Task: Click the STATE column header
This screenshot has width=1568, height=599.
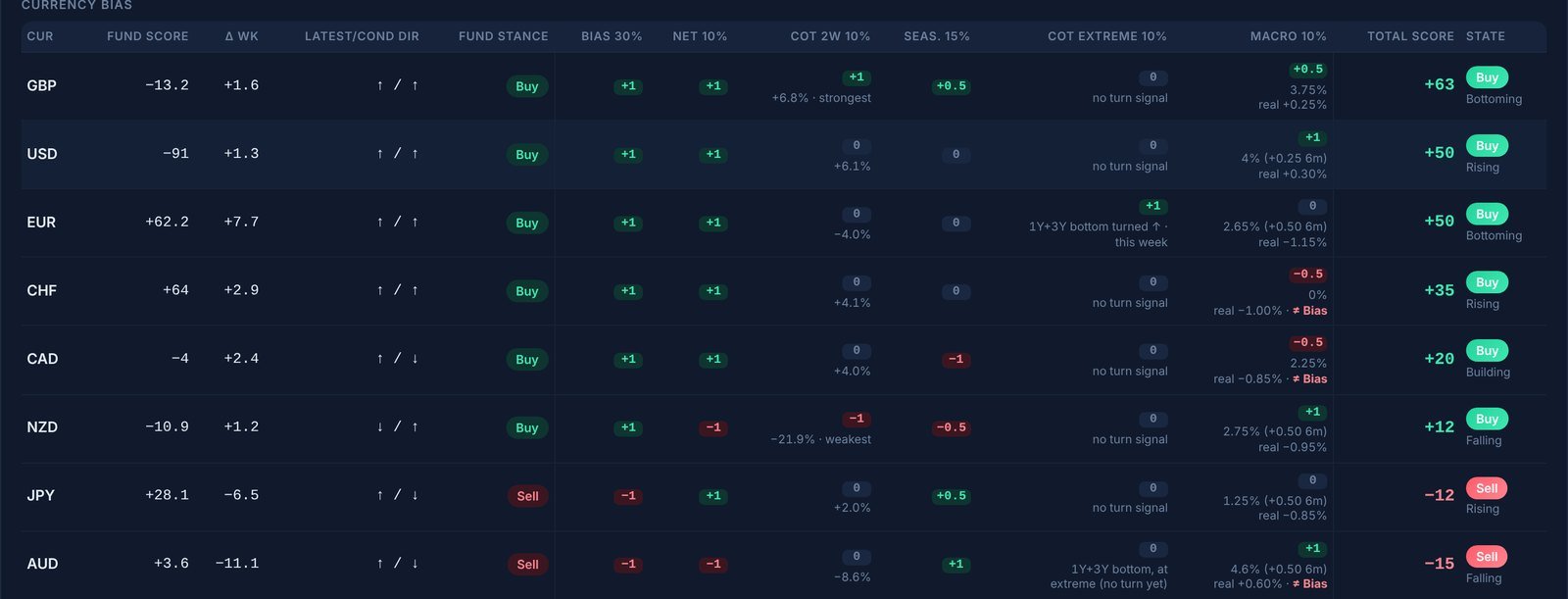Action: (x=1486, y=36)
